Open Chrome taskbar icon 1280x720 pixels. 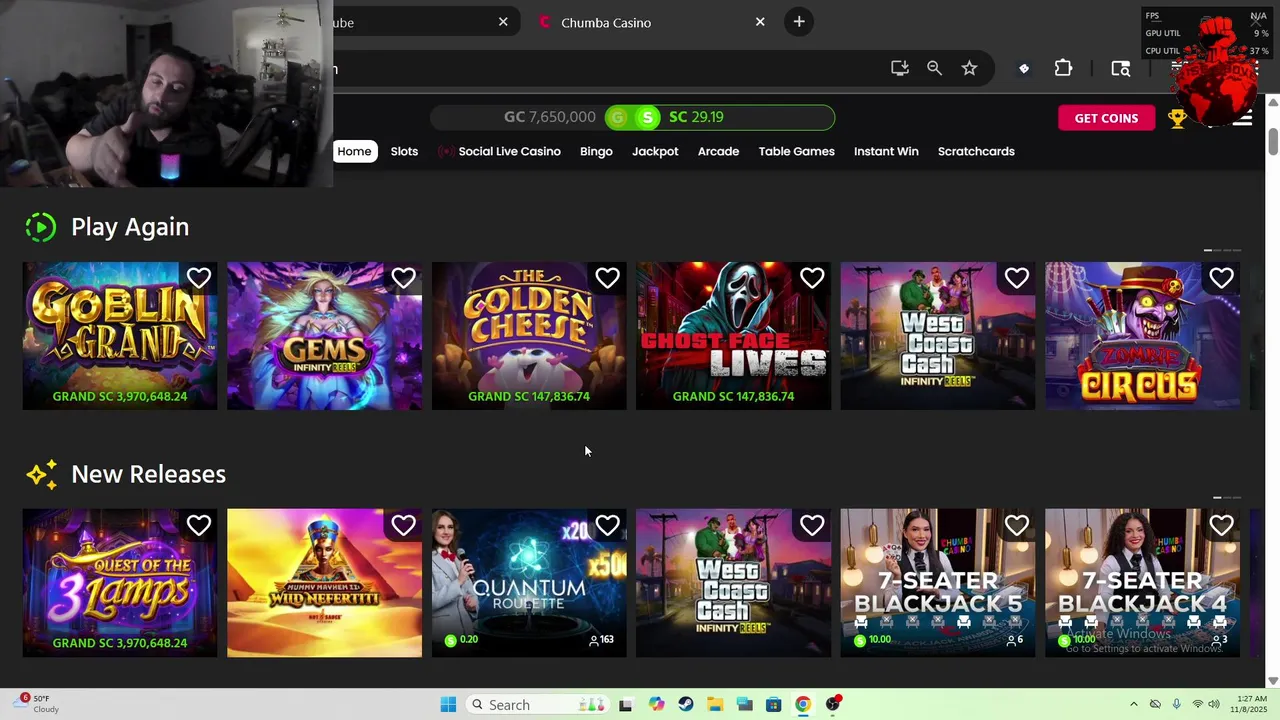point(803,705)
